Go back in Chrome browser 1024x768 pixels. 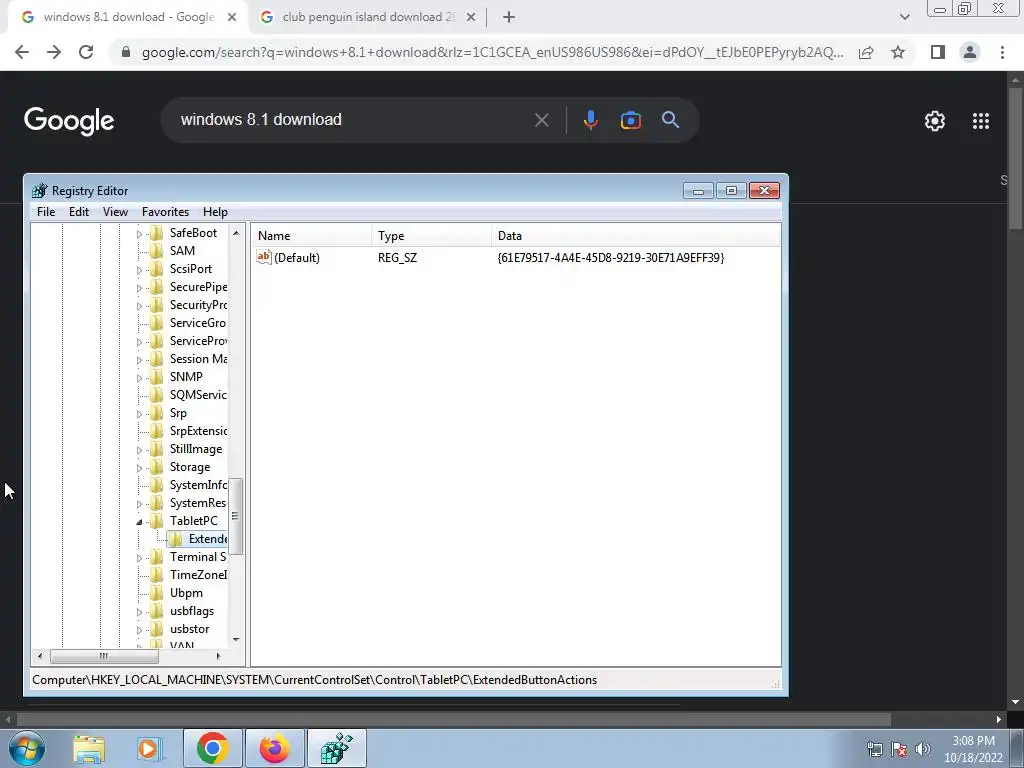click(22, 52)
